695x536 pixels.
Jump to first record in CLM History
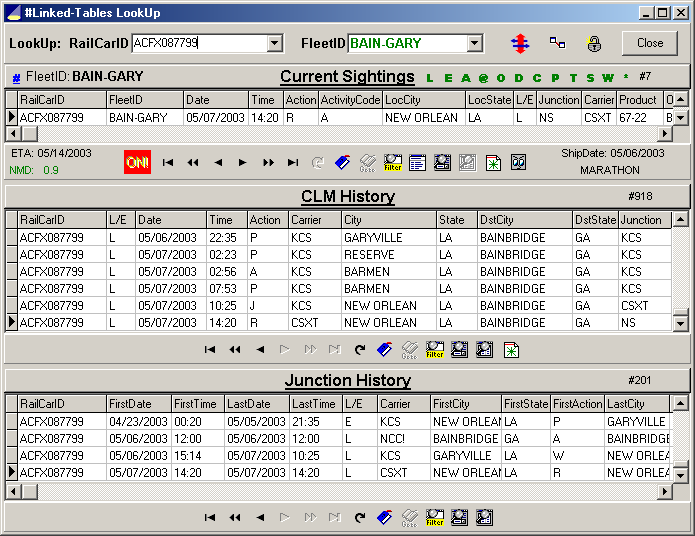pyautogui.click(x=210, y=349)
